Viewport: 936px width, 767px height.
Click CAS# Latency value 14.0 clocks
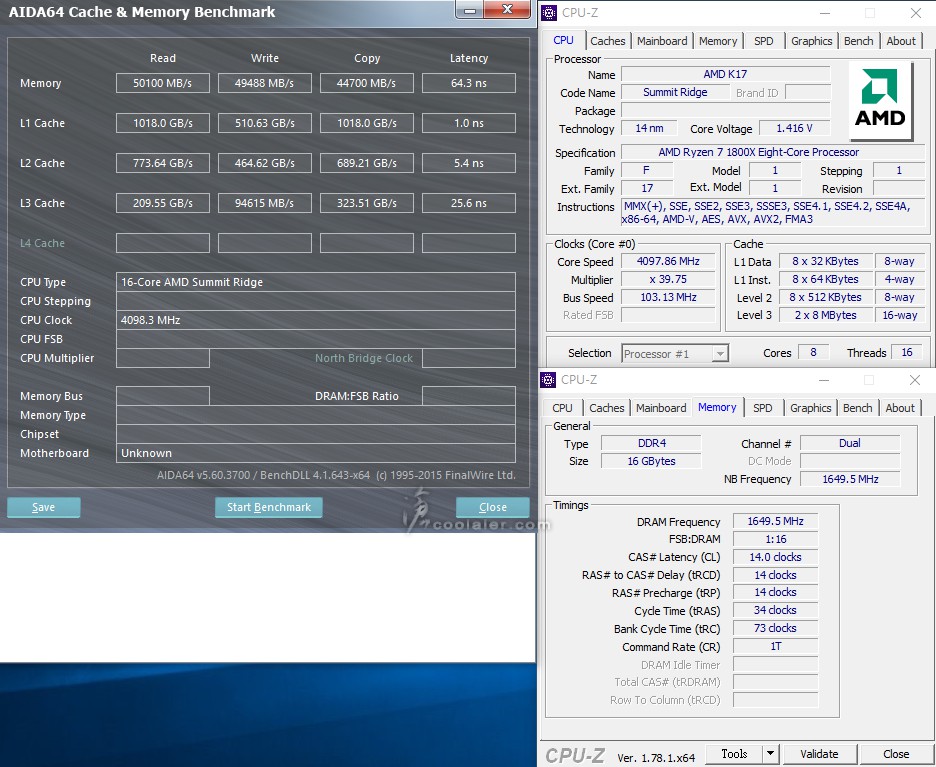tap(775, 557)
